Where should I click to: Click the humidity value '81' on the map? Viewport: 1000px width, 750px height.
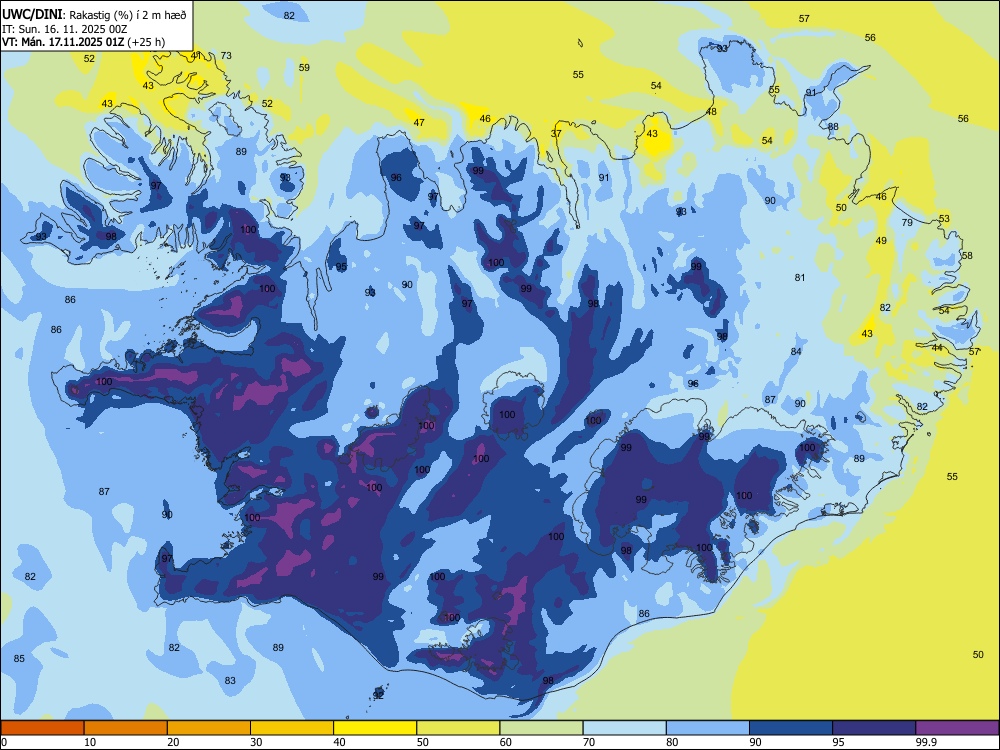(800, 277)
